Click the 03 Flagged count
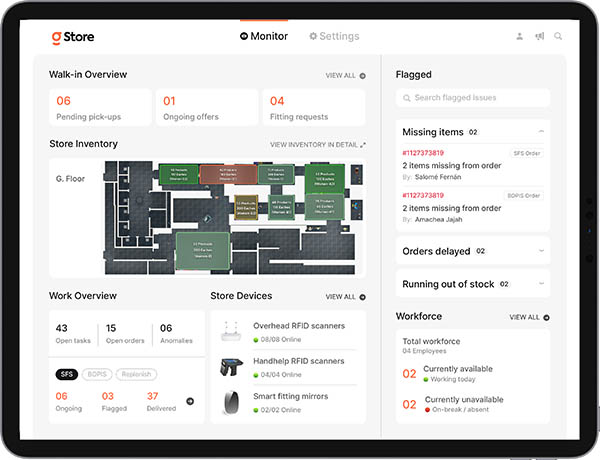 pyautogui.click(x=114, y=401)
